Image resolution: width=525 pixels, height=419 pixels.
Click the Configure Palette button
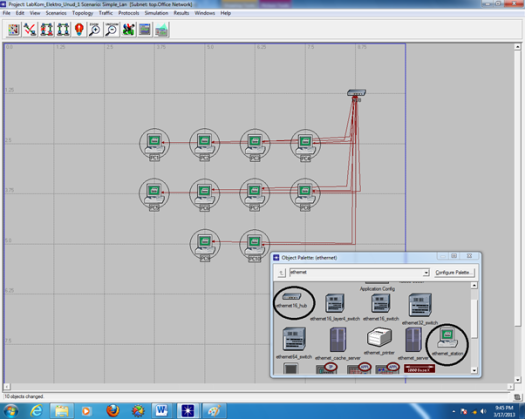(x=454, y=273)
